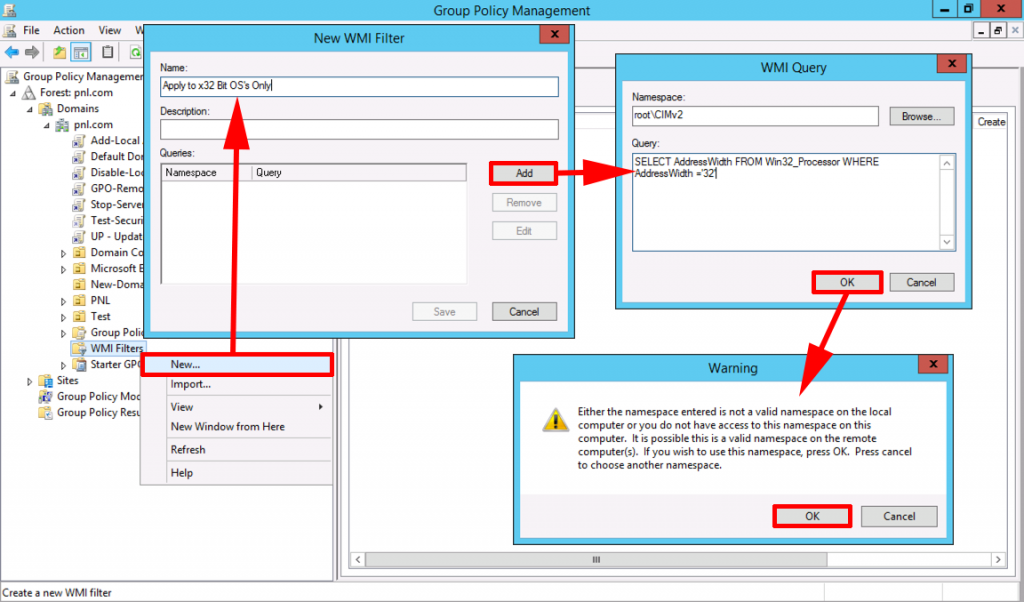
Task: Click OK in the WMI Query dialog
Action: tap(846, 281)
